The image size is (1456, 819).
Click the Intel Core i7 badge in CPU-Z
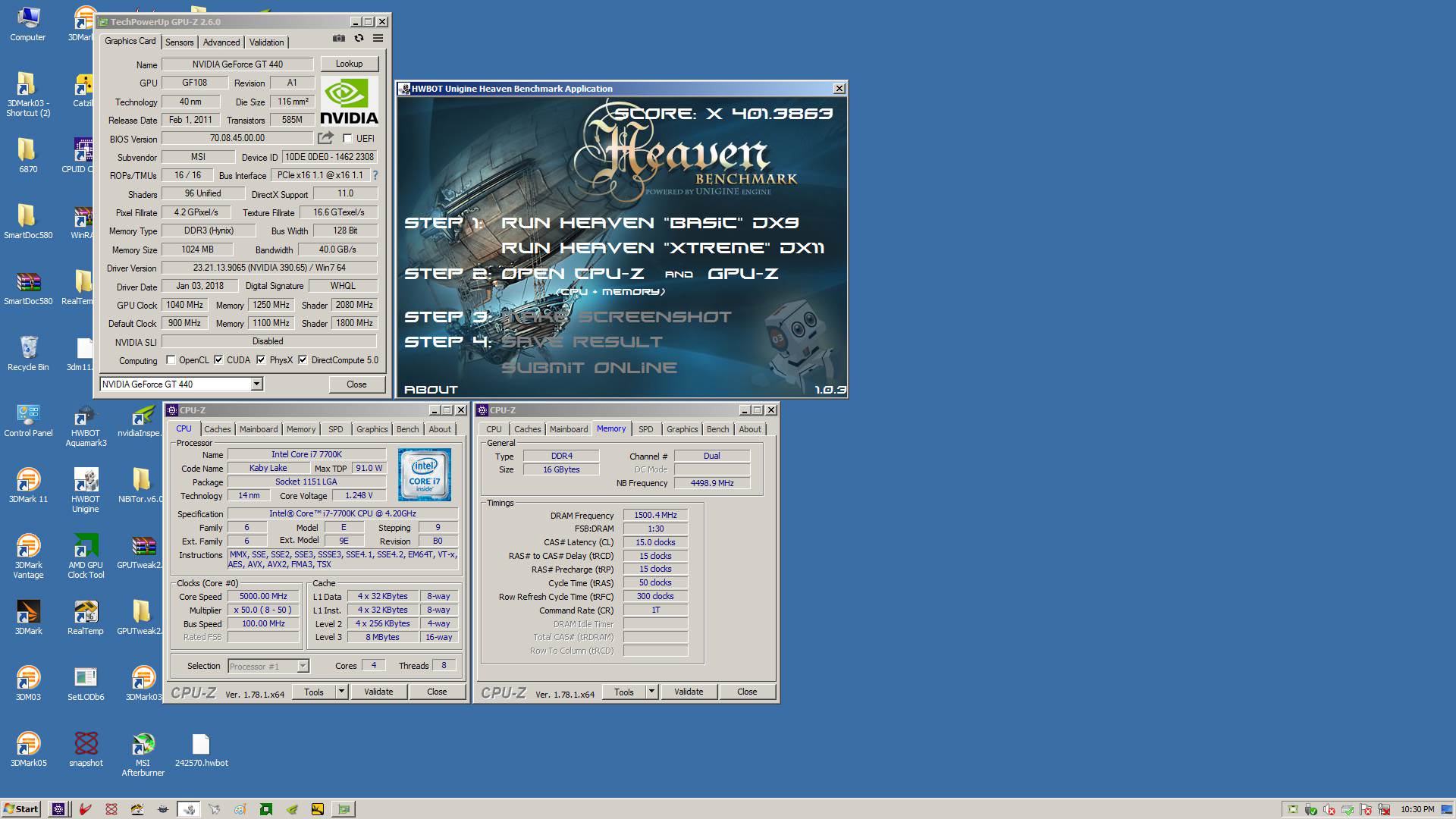click(425, 475)
